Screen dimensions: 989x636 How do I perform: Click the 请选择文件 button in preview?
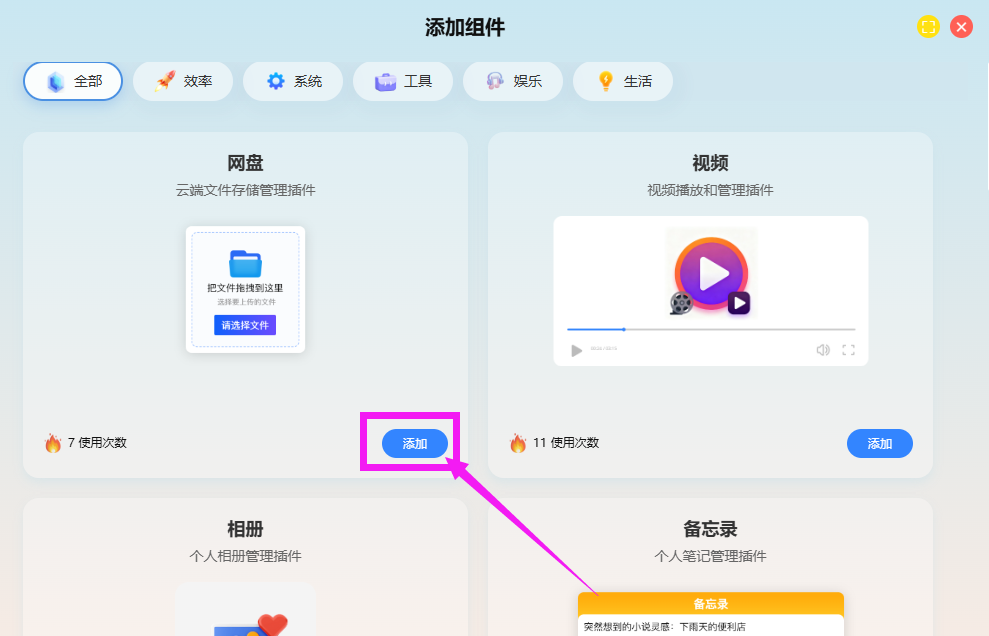[x=245, y=325]
